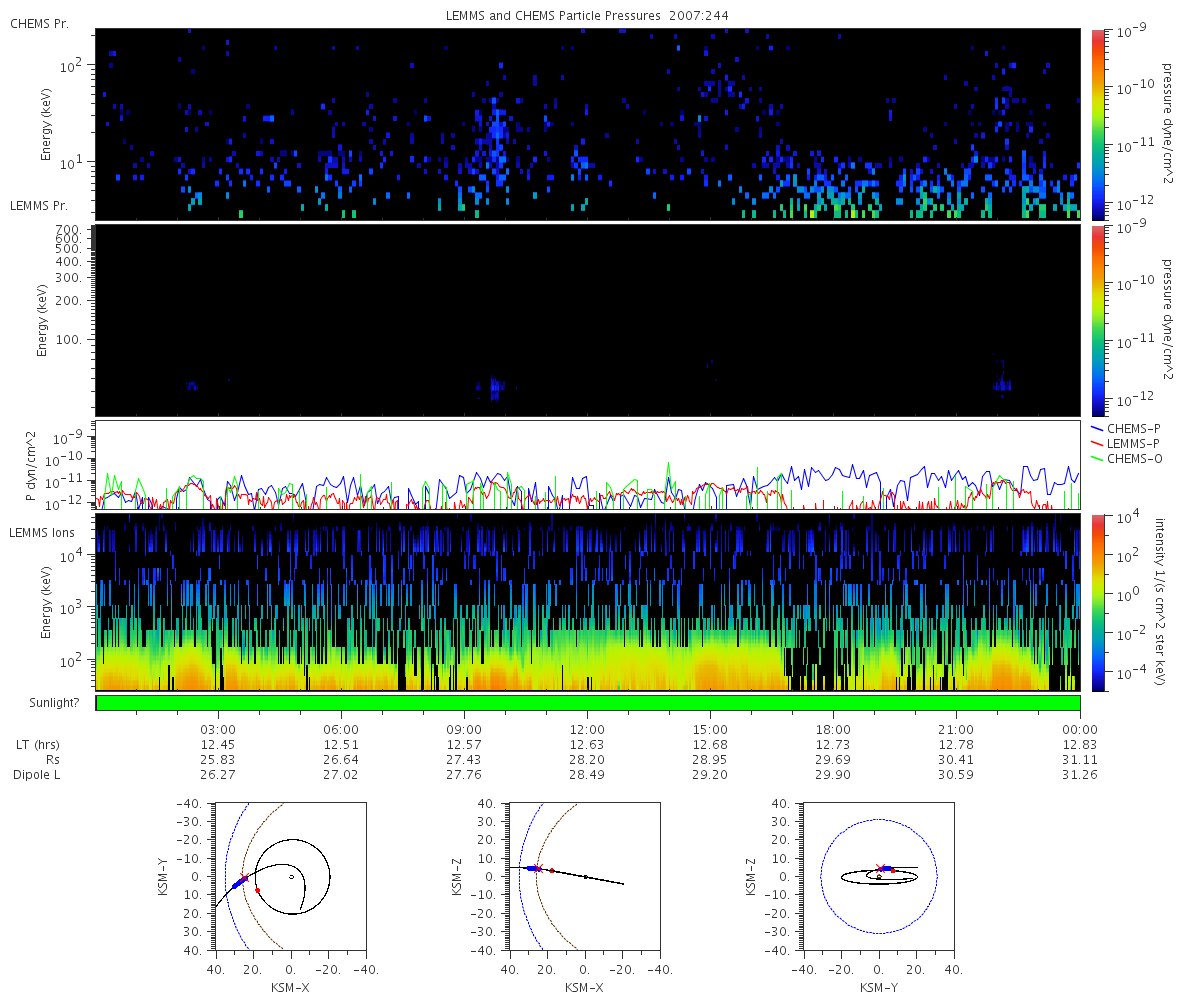Click the 03:00 time axis label
1200x1000 pixels.
[x=218, y=729]
